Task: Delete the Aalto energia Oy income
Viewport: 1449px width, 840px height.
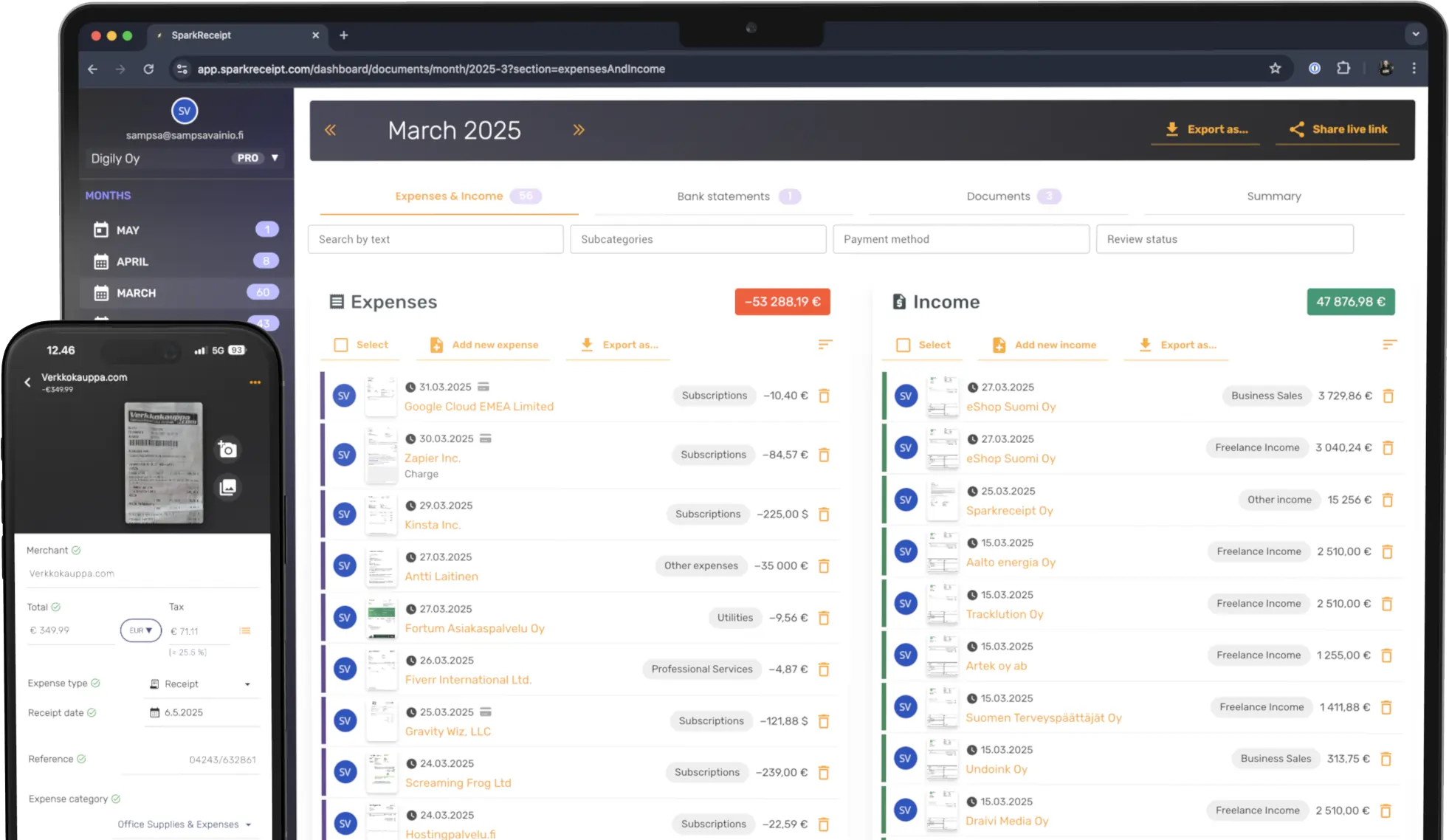Action: tap(1388, 551)
